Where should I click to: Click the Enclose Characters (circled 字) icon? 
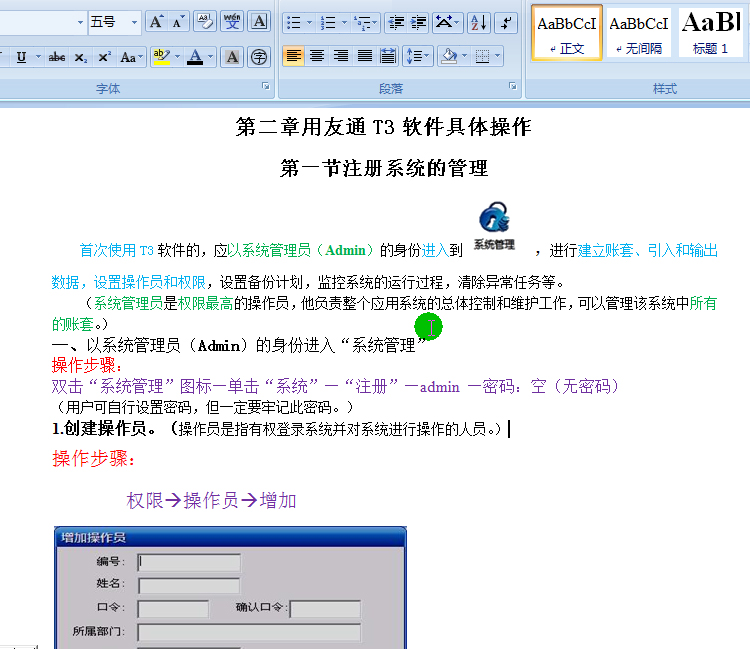[x=259, y=57]
